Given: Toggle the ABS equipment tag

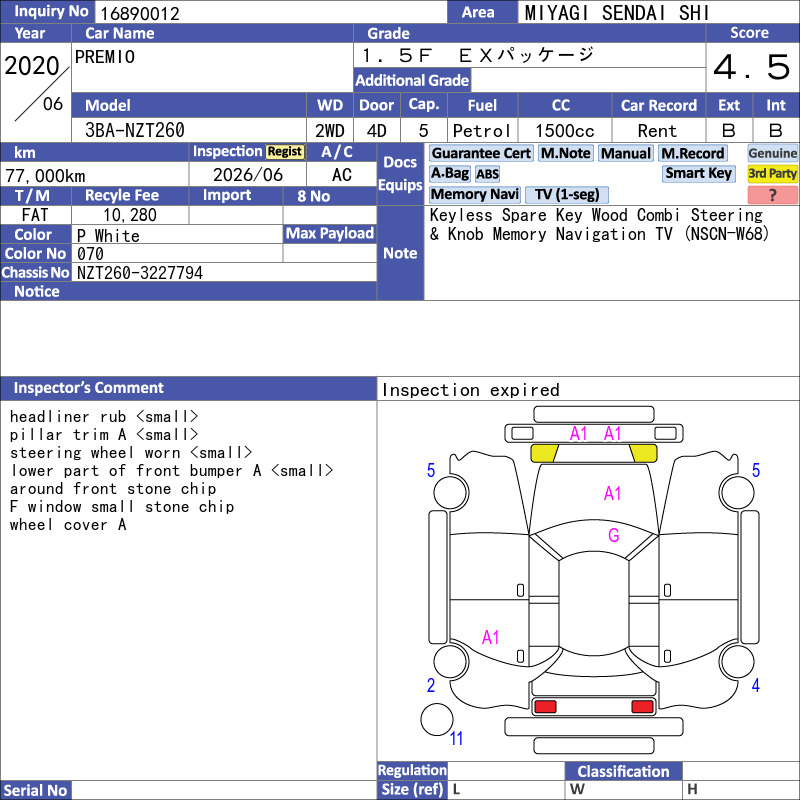Looking at the screenshot, I should (487, 174).
